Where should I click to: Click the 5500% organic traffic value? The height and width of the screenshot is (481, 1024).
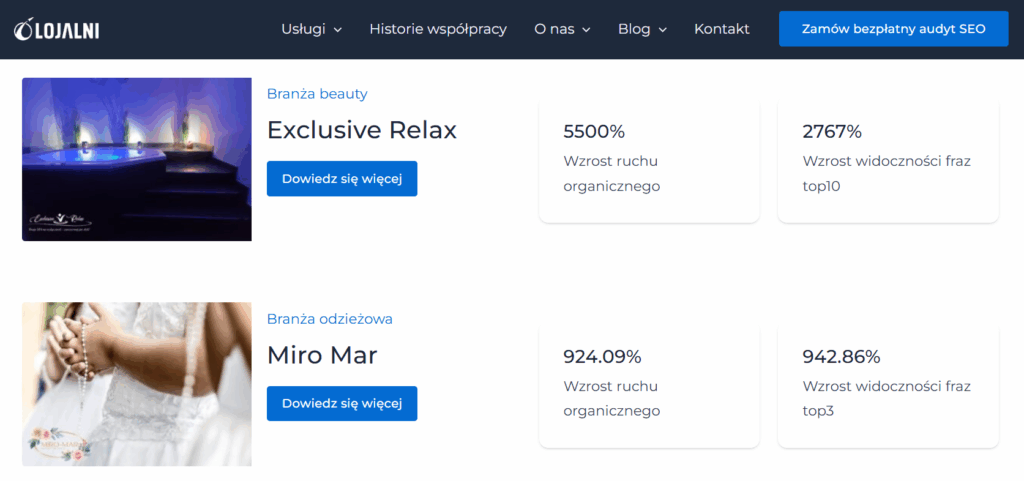tap(594, 131)
